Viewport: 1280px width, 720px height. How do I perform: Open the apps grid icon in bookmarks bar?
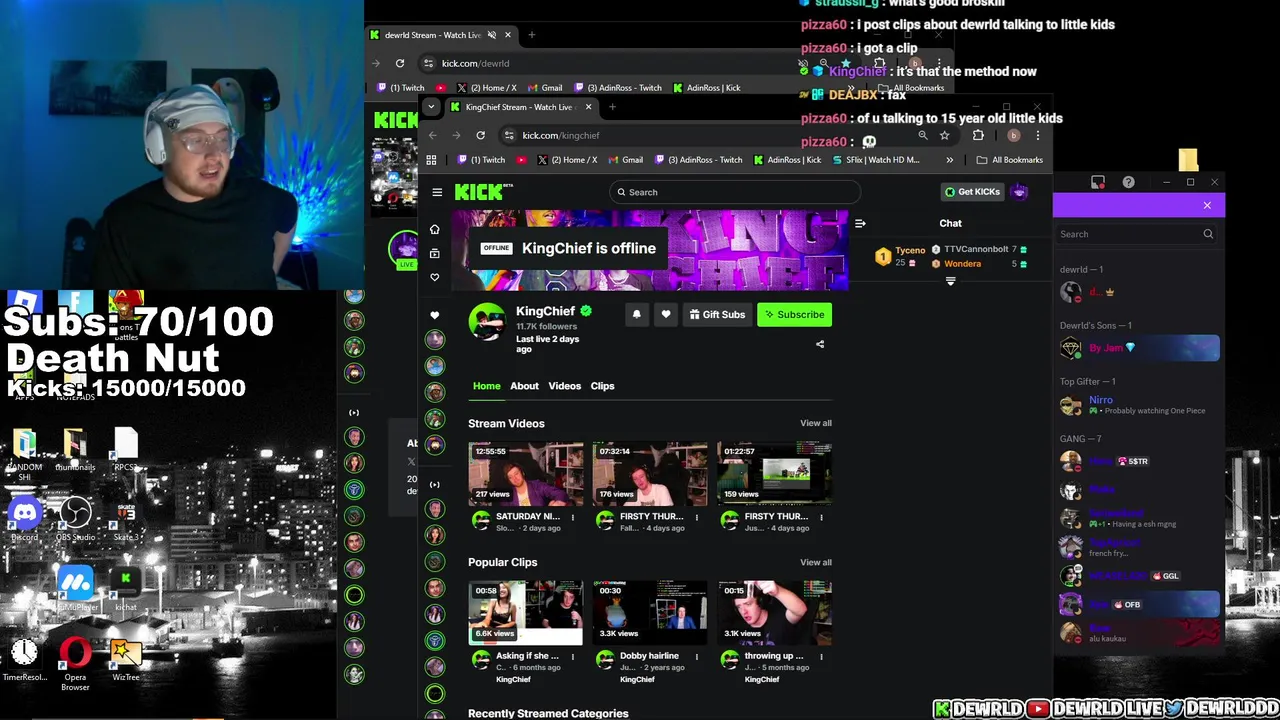[431, 160]
